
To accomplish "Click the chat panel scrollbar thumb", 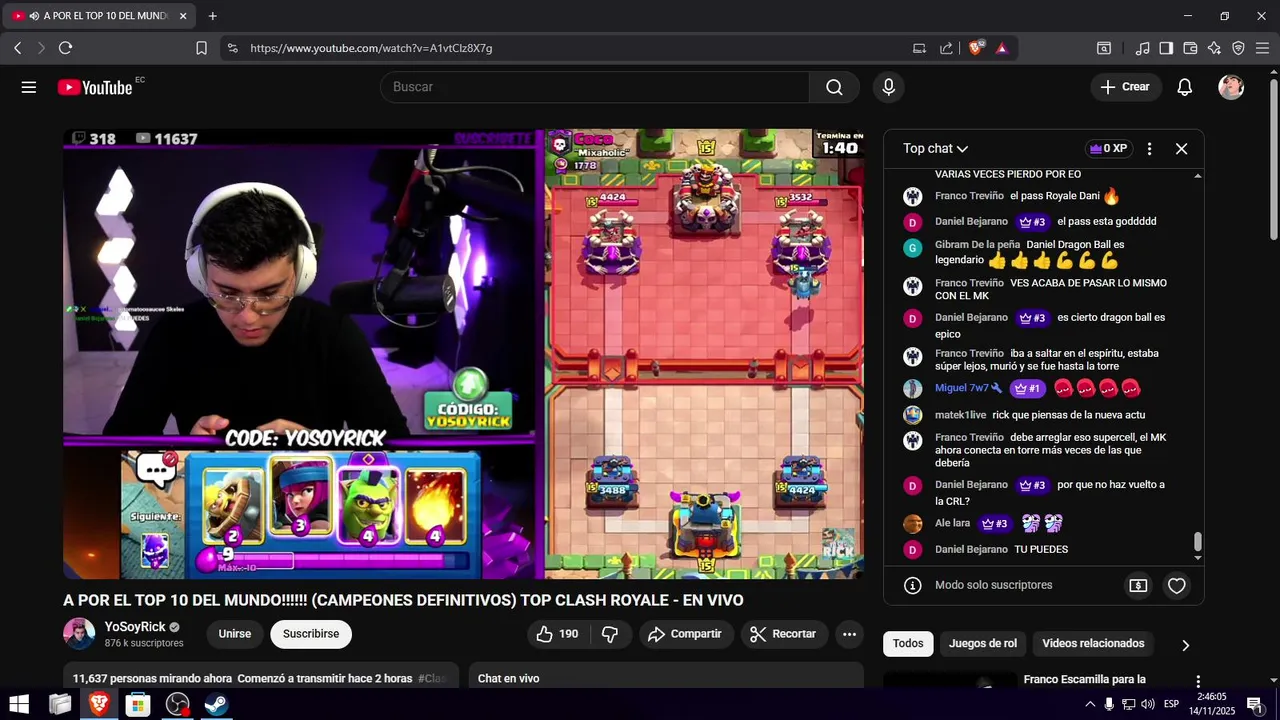I will pos(1198,542).
